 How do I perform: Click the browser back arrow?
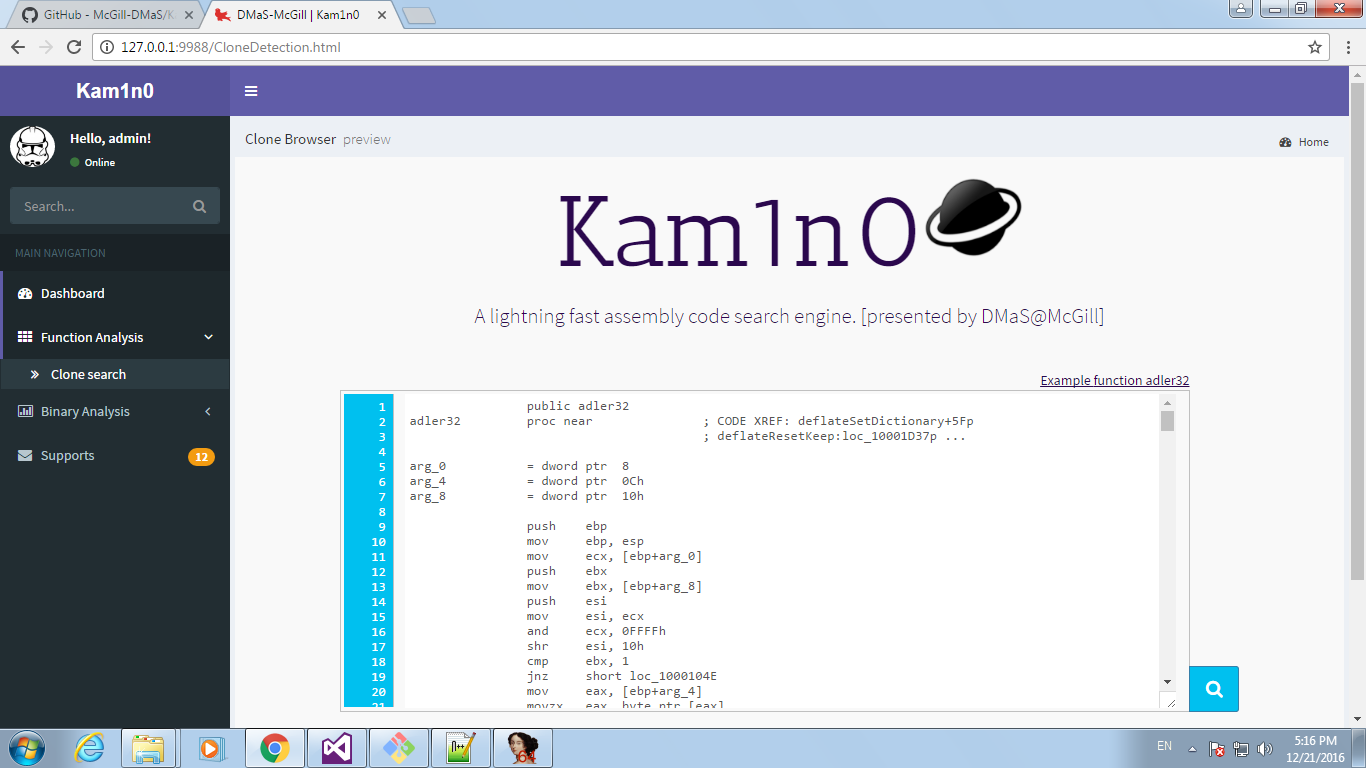18,47
